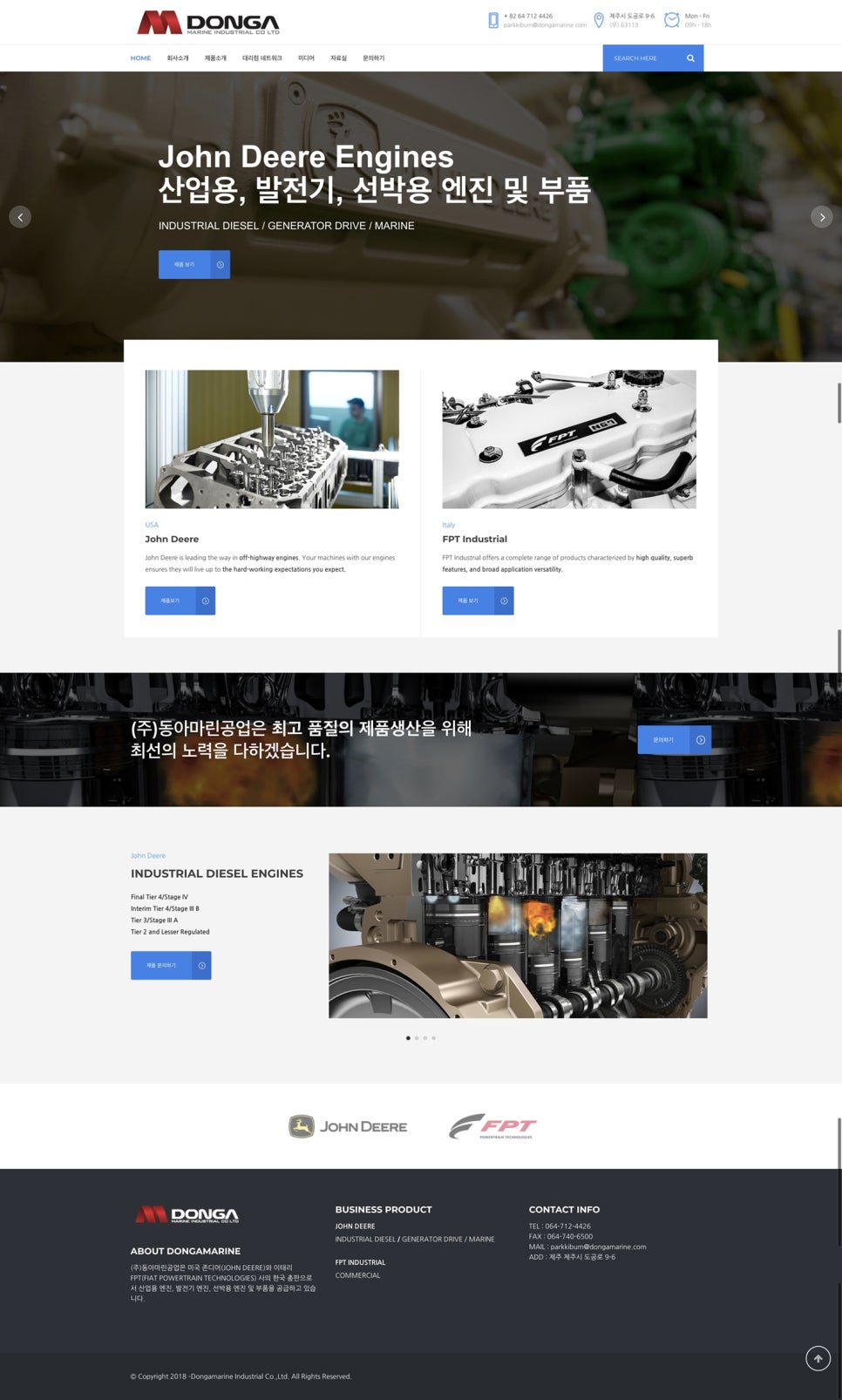Screen dimensions: 842x1400
Task: Click the copyright 2018 Dongamarine text
Action: pyautogui.click(x=241, y=1376)
